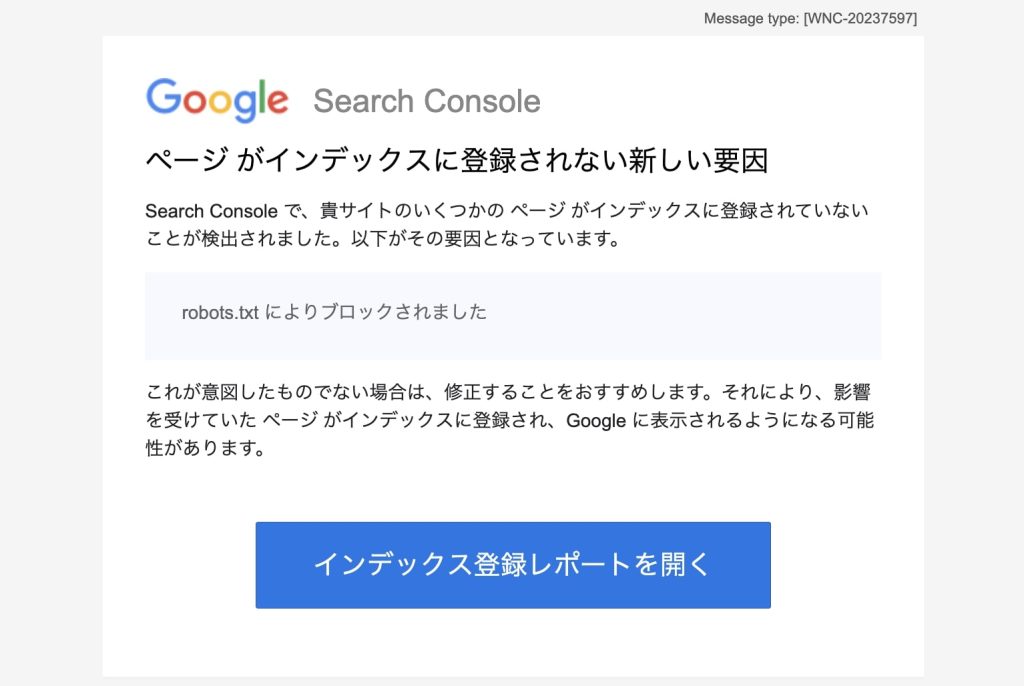The image size is (1024, 686).
Task: Click the robots.txt によりブロックされました reason text
Action: coord(334,312)
